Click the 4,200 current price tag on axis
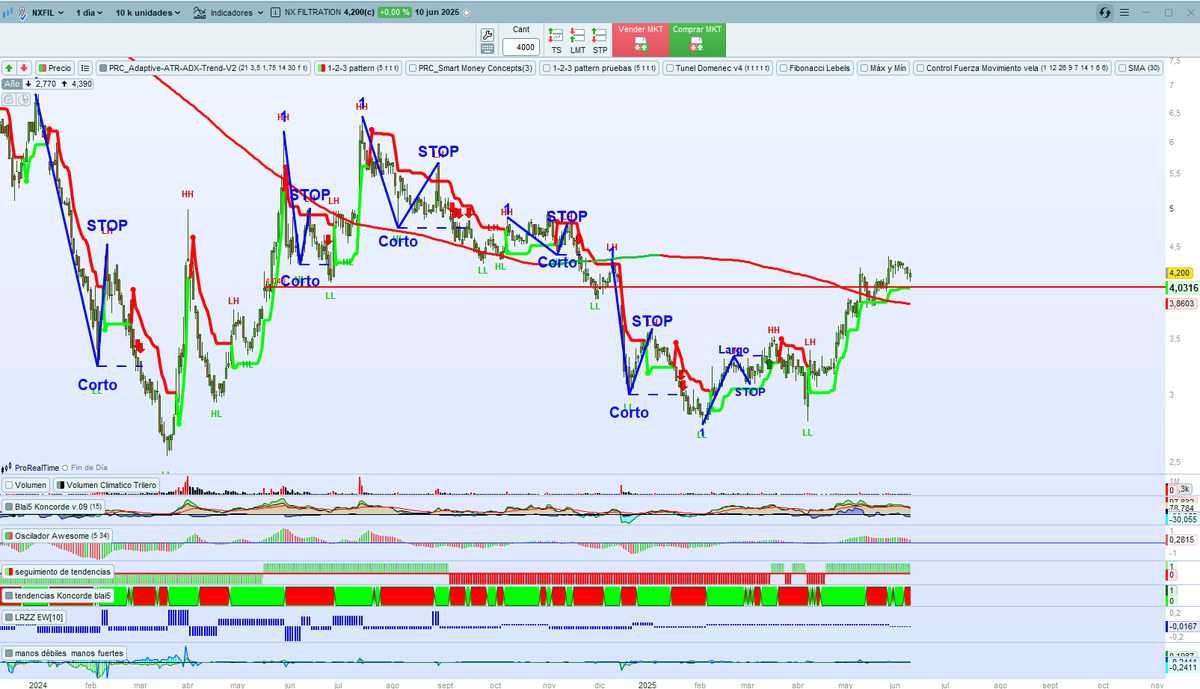Image resolution: width=1200 pixels, height=689 pixels. (1178, 273)
